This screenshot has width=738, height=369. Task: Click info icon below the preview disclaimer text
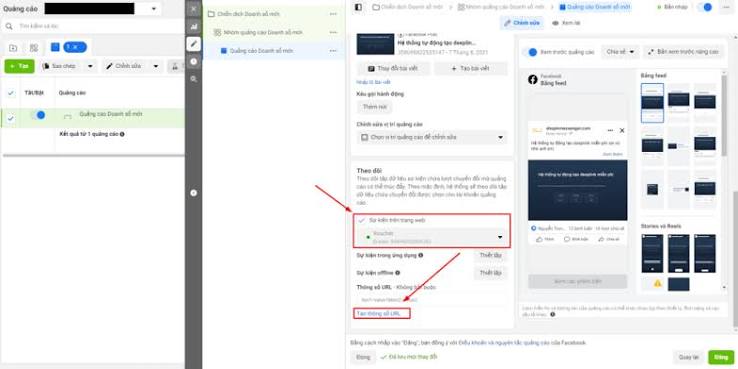(x=553, y=314)
